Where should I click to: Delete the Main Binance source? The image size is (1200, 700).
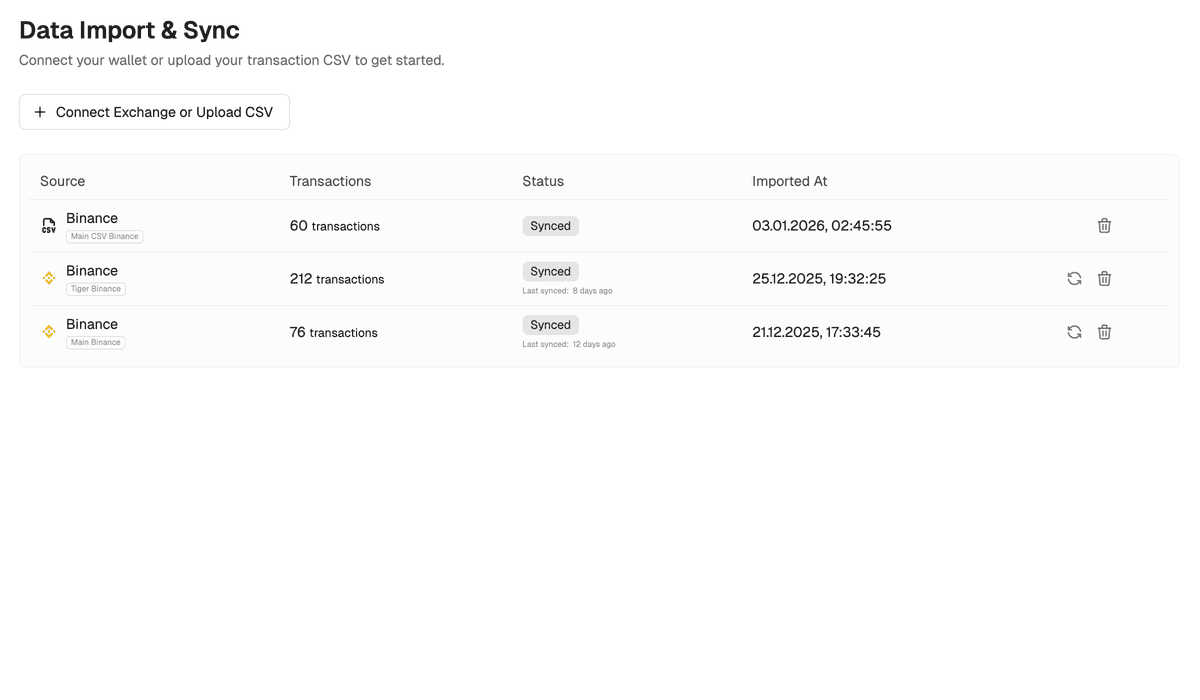[x=1104, y=332]
